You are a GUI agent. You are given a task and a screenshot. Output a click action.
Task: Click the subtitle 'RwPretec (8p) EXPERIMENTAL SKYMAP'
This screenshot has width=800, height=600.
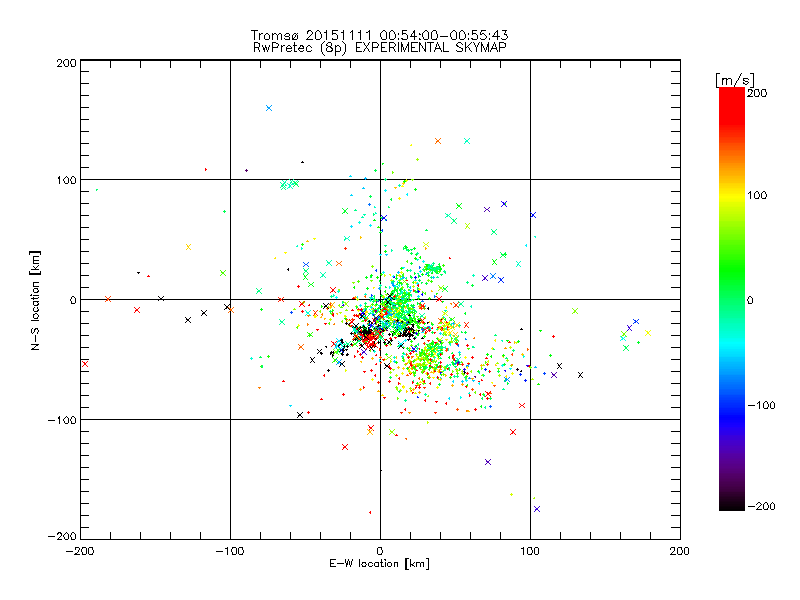(380, 47)
